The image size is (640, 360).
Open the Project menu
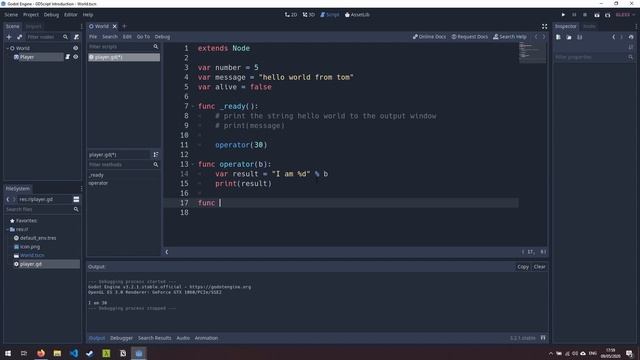coord(31,15)
